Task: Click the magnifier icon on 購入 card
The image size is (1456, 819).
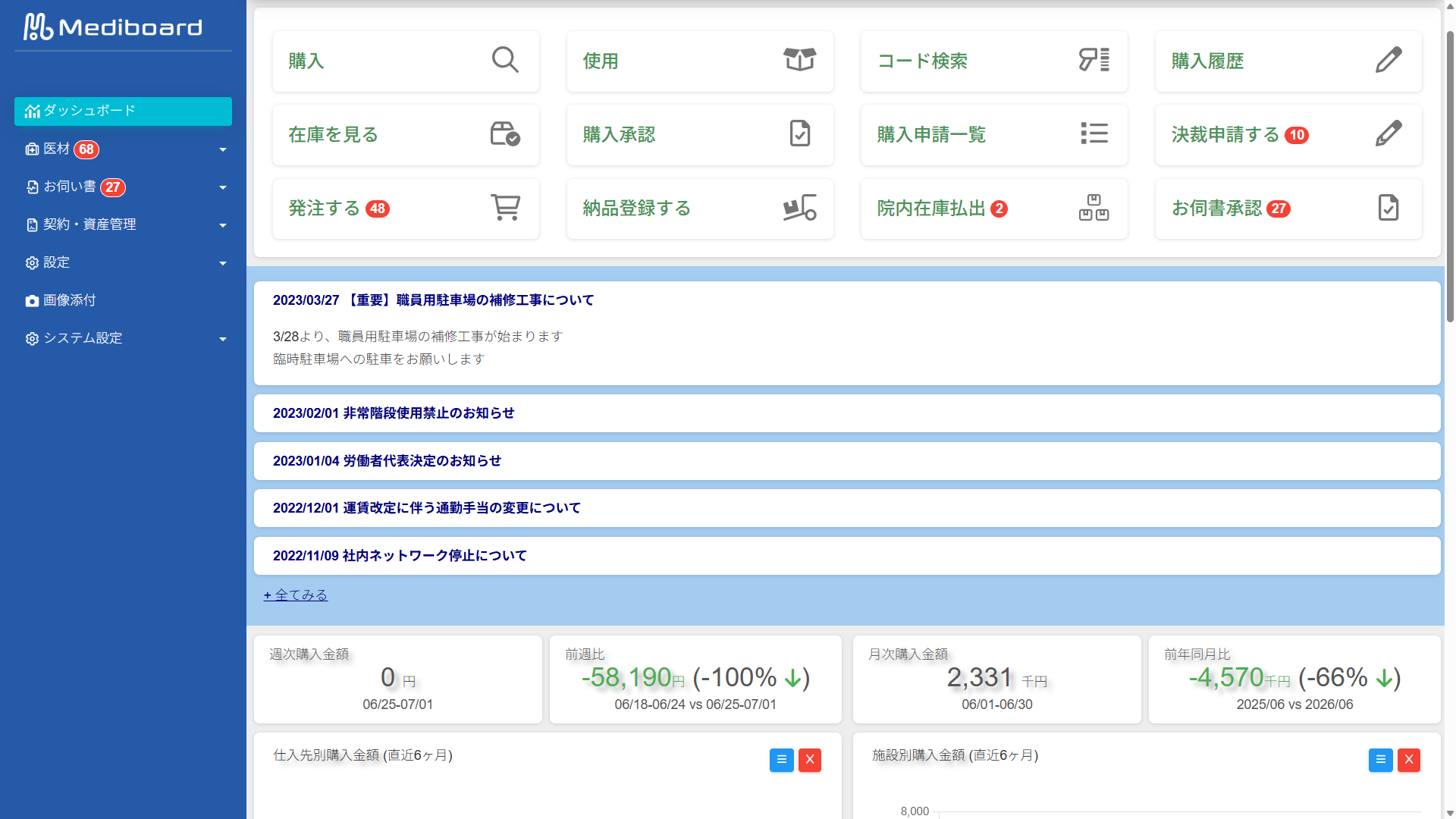Action: coord(505,60)
